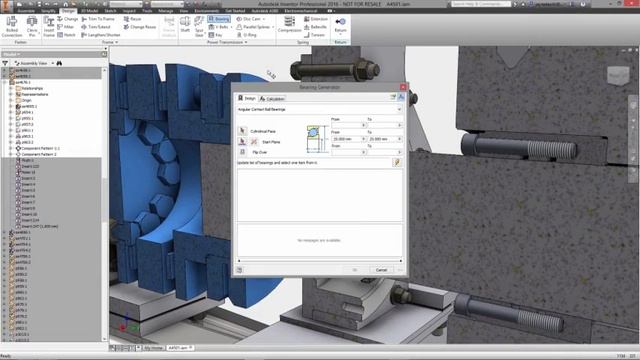Click Trim To Frame tool
The height and width of the screenshot is (360, 640).
coord(98,19)
